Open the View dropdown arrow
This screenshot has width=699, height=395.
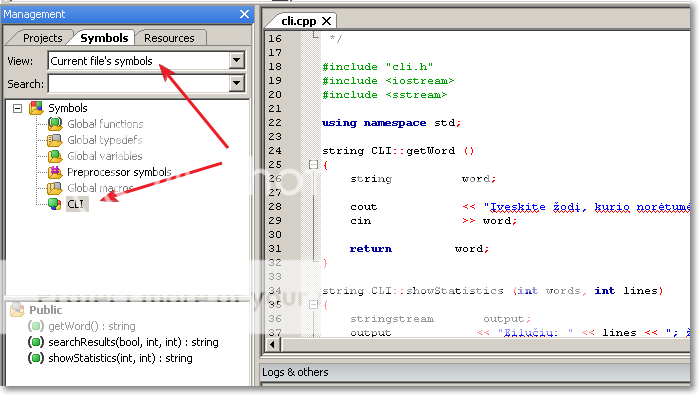point(237,60)
